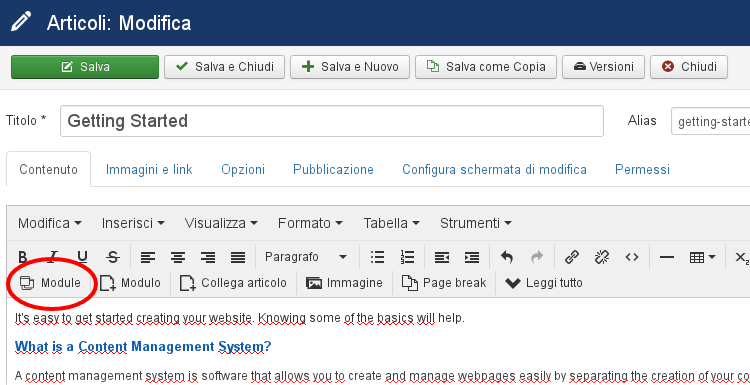
Task: Open the Modifica editor menu
Action: pyautogui.click(x=49, y=223)
